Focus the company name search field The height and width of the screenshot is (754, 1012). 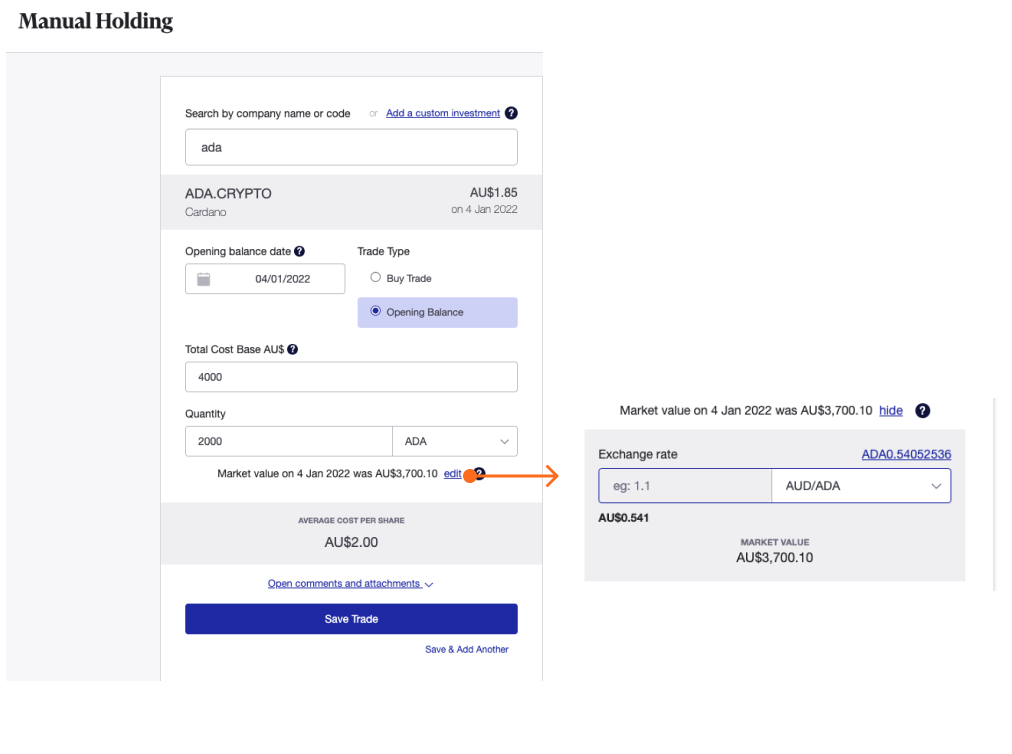click(x=351, y=147)
